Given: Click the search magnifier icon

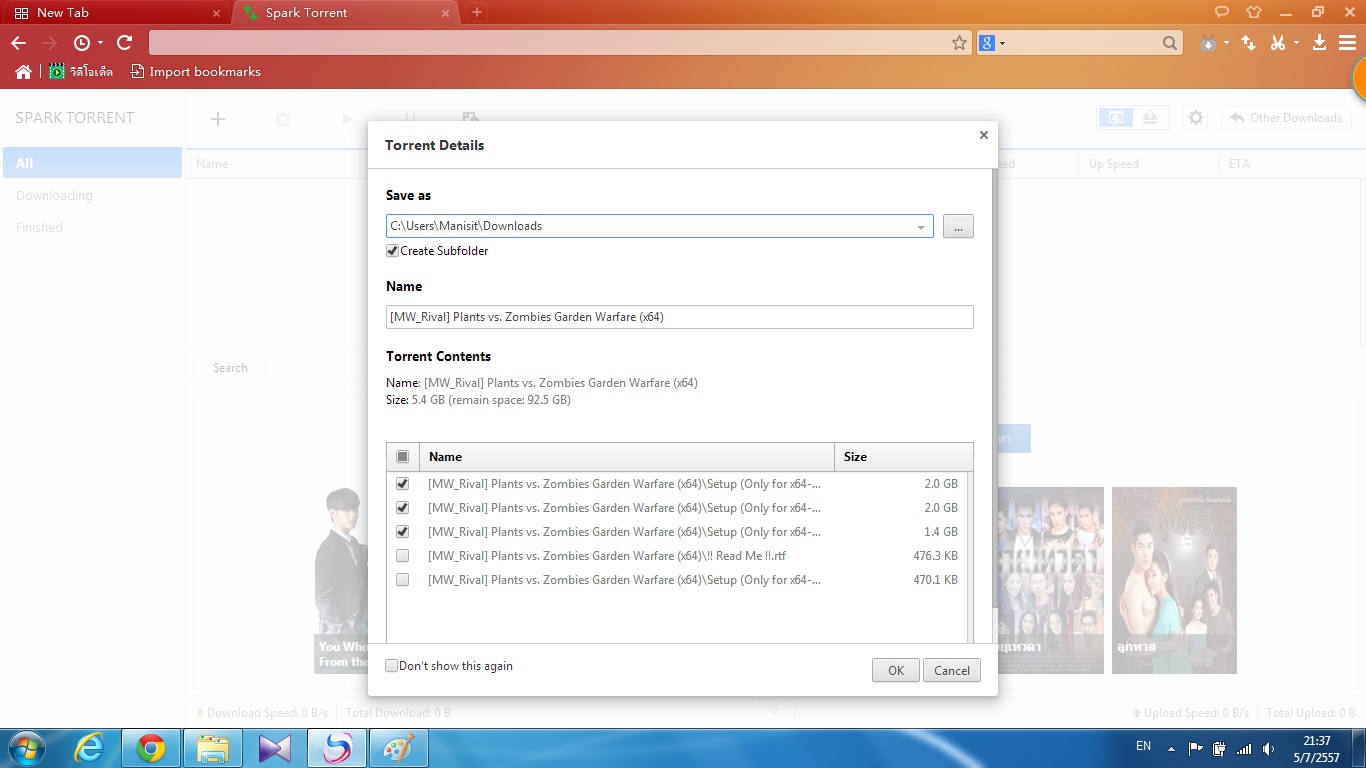Looking at the screenshot, I should pyautogui.click(x=1170, y=43).
